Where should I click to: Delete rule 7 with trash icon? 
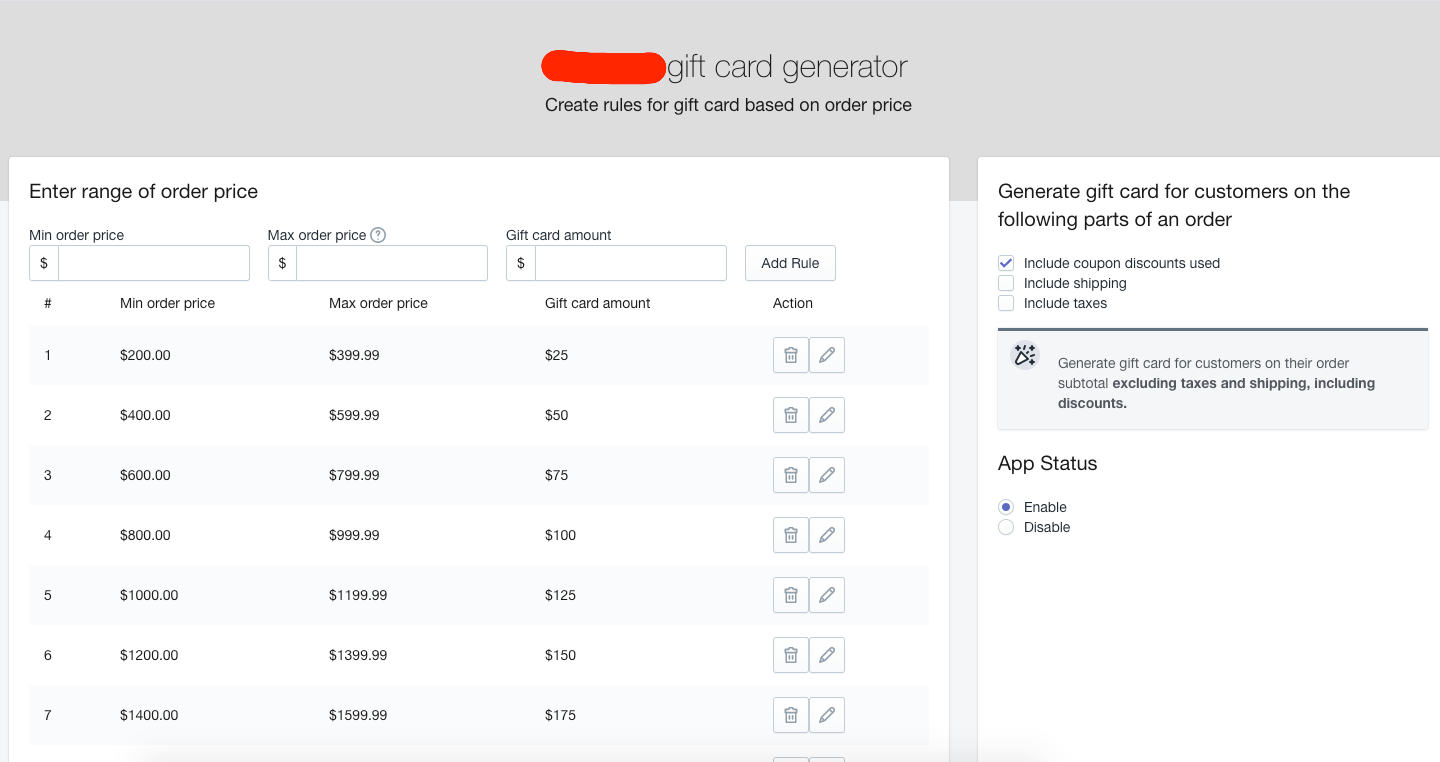790,715
